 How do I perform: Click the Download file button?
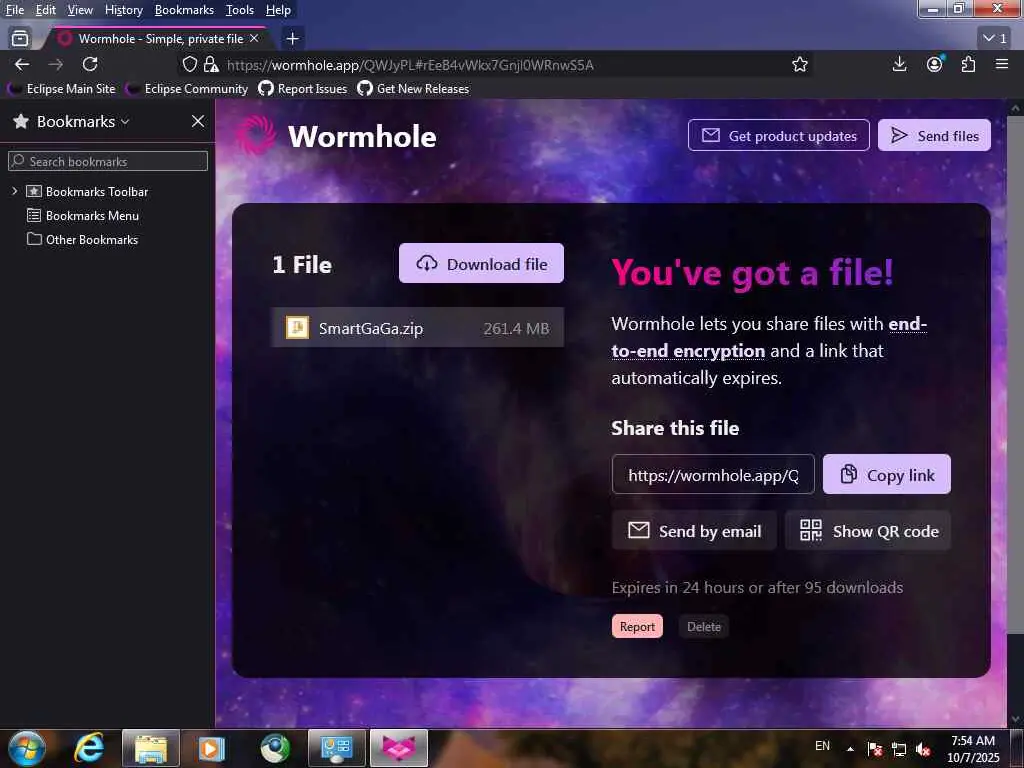(x=481, y=263)
